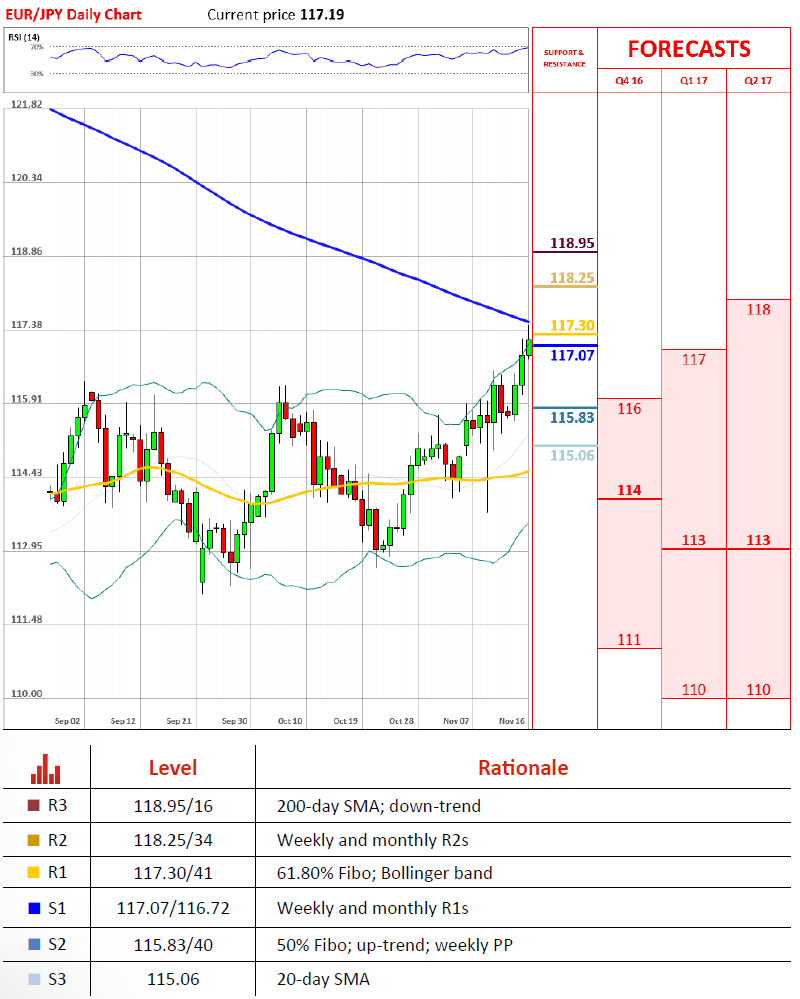This screenshot has width=800, height=999.
Task: Click '50% Fibo; up-trend; weekly PP' rationale
Action: click(395, 945)
